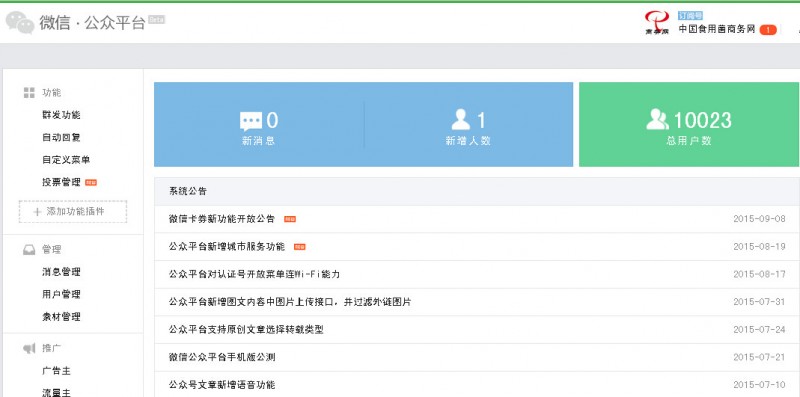Click the 推广 megaphone icon in the sidebar
Image resolution: width=800 pixels, height=397 pixels.
29,349
